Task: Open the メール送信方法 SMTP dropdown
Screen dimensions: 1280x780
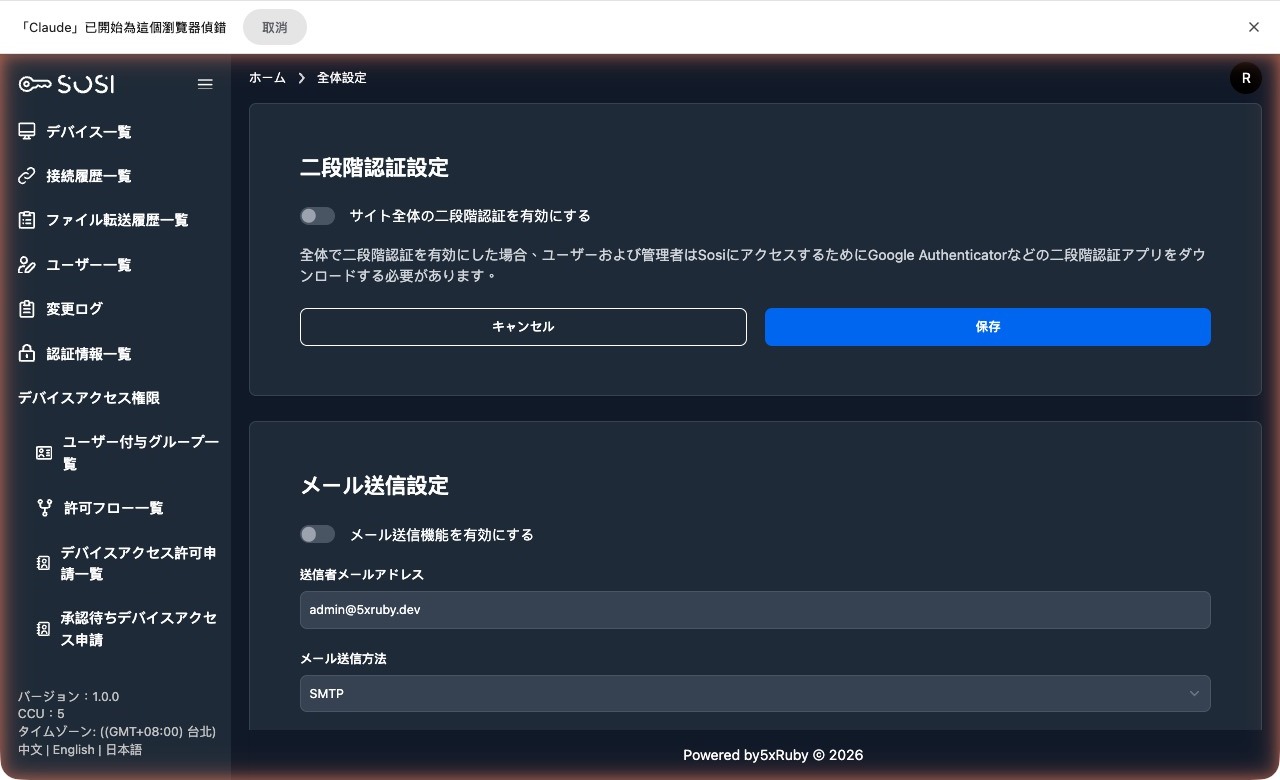Action: 755,693
